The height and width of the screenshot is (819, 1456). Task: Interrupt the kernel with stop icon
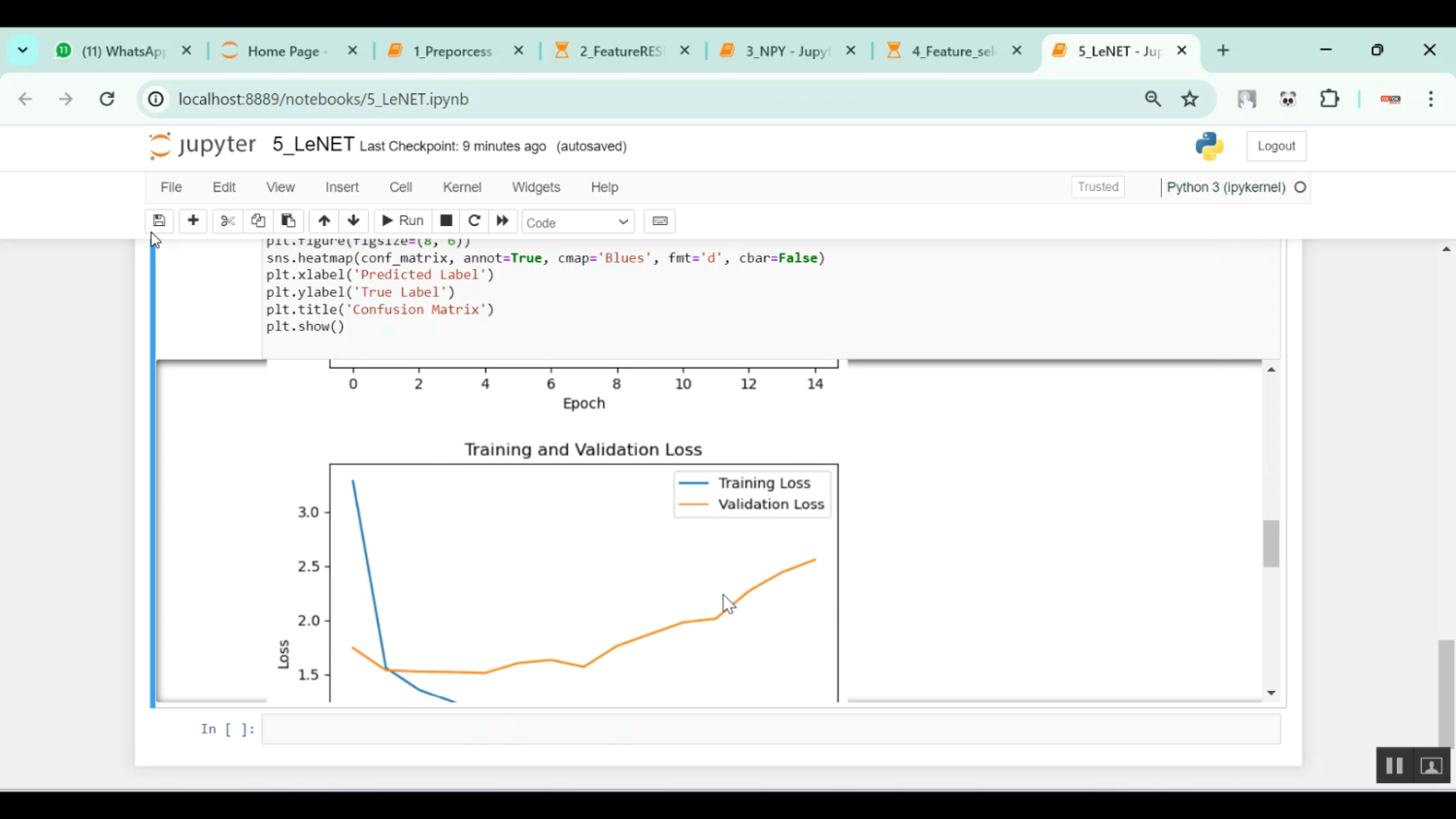[447, 221]
